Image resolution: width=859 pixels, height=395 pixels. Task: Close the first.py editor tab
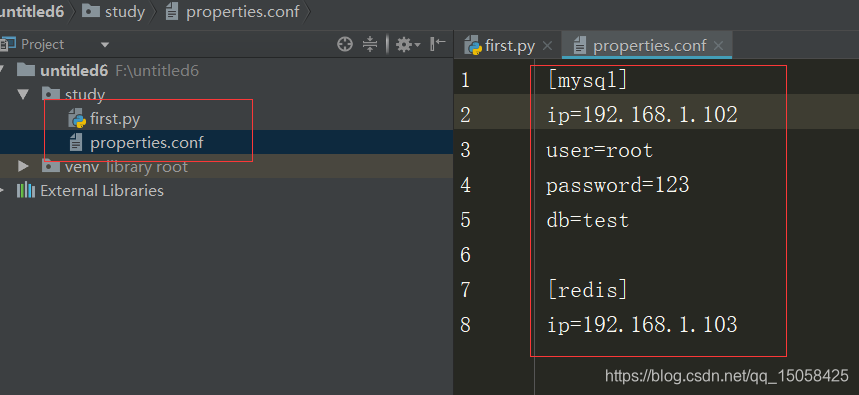[x=547, y=45]
